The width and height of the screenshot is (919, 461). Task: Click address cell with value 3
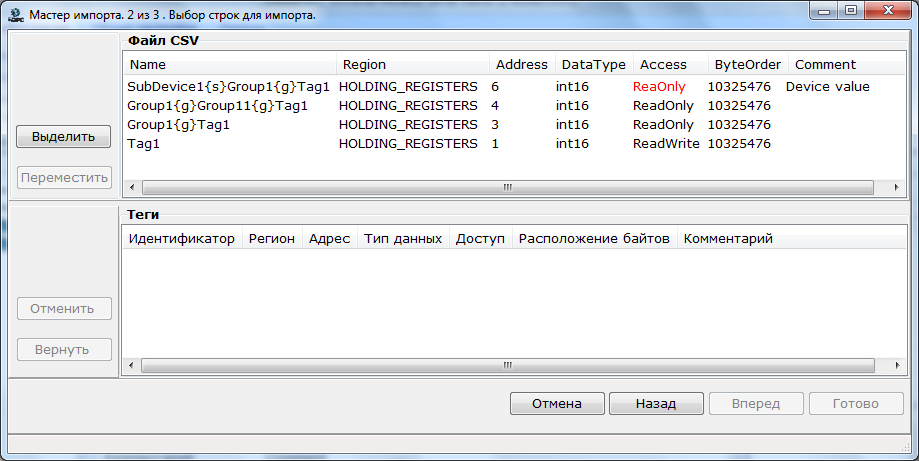(x=495, y=125)
